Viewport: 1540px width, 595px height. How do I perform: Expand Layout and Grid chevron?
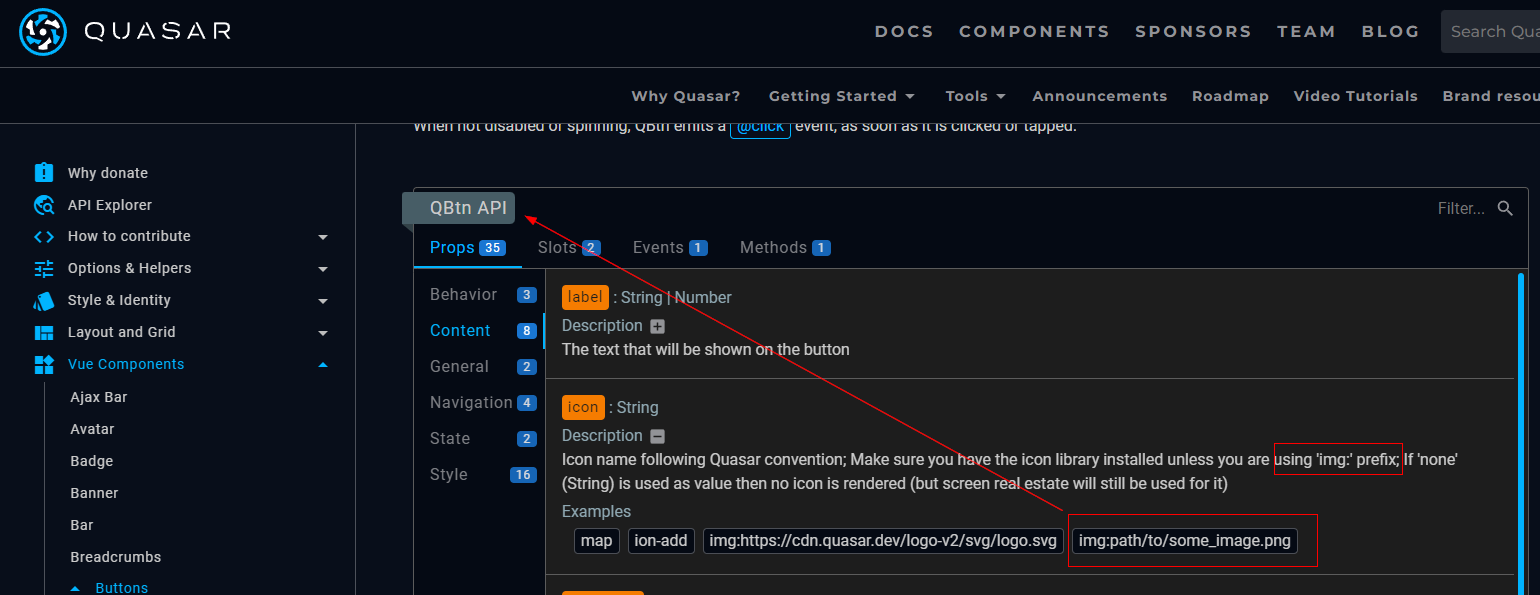tap(322, 332)
